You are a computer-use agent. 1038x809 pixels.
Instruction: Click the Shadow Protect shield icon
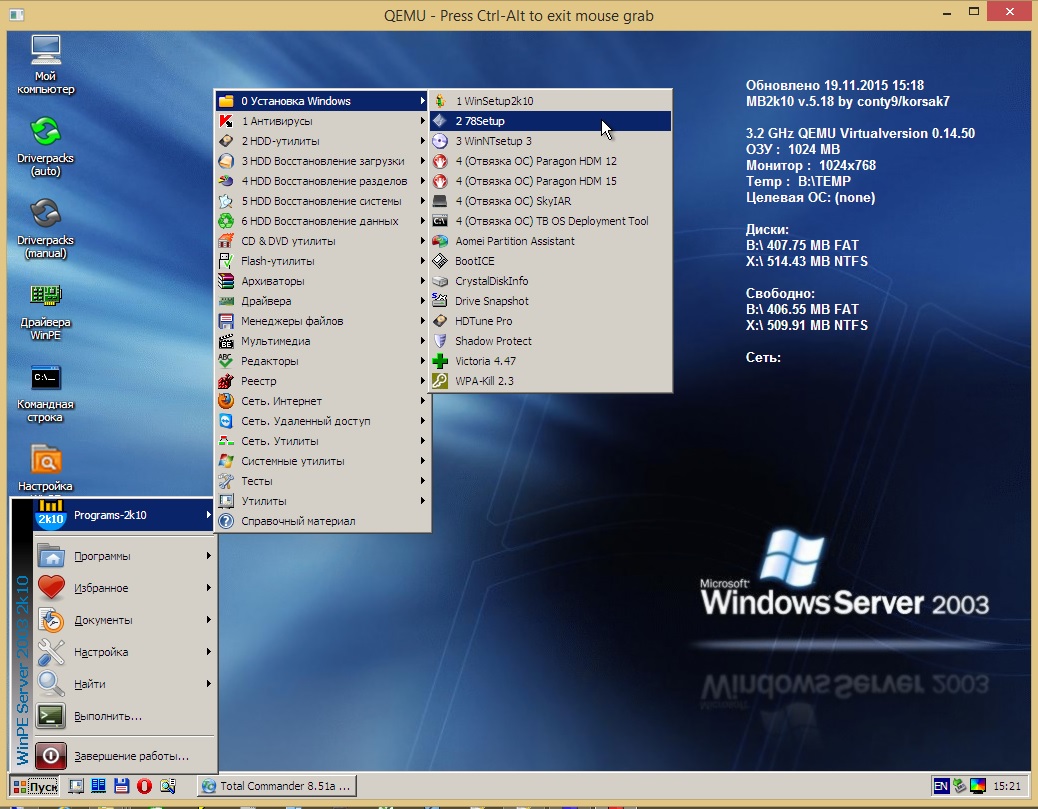point(440,341)
